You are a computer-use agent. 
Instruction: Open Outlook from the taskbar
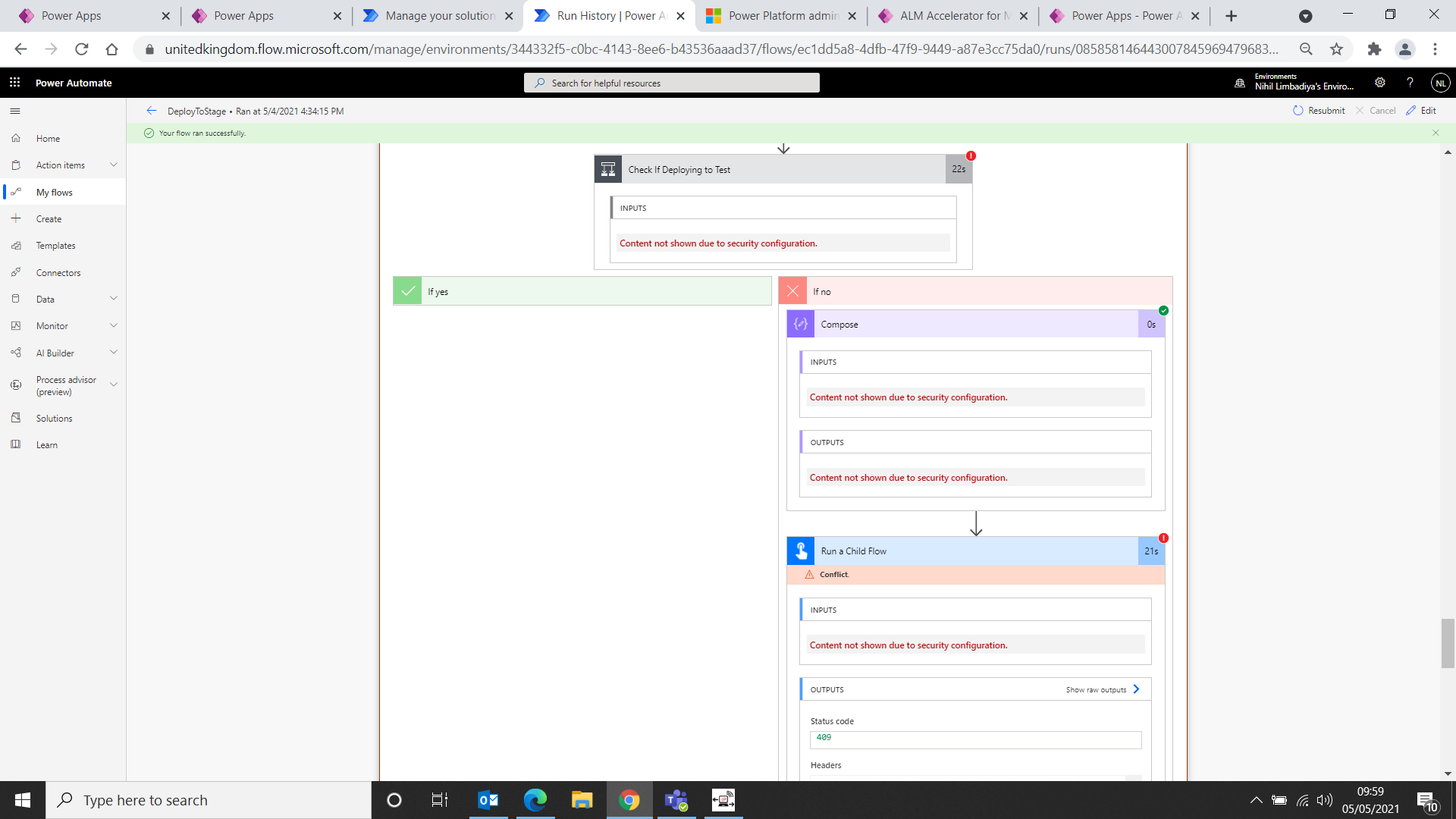[x=488, y=800]
